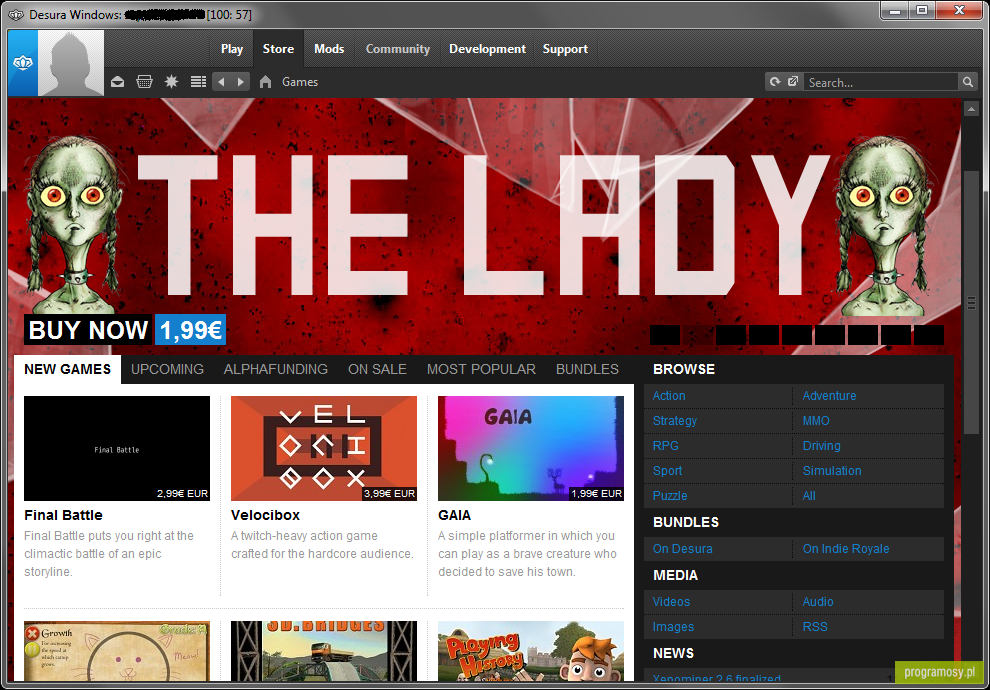This screenshot has width=990, height=690.
Task: Open the Velocibox game thumbnail
Action: point(324,448)
